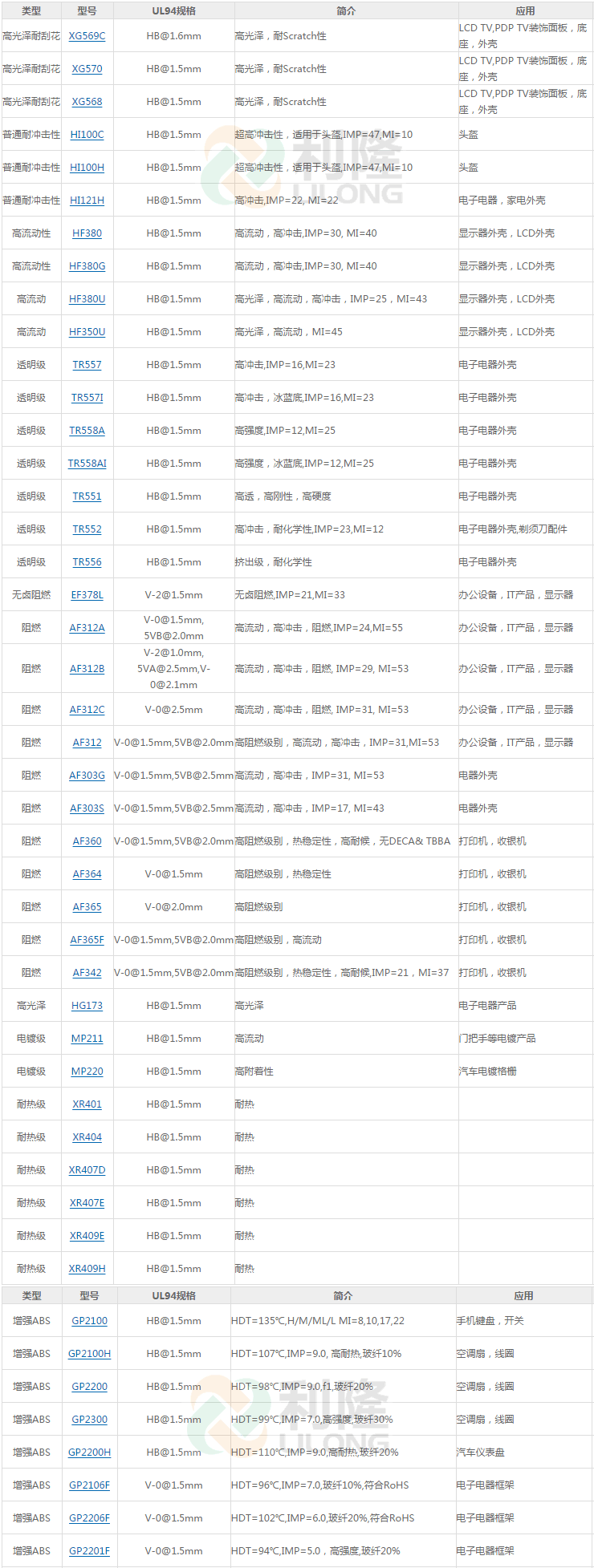Open the TR557 transparent grade link
Screen dimensions: 594x1568
point(87,365)
